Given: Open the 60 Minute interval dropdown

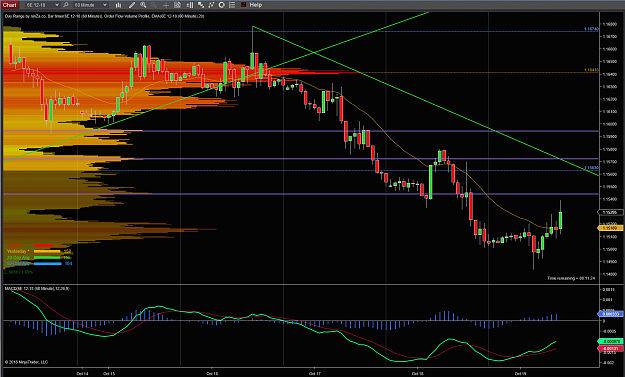Looking at the screenshot, I should [x=90, y=5].
